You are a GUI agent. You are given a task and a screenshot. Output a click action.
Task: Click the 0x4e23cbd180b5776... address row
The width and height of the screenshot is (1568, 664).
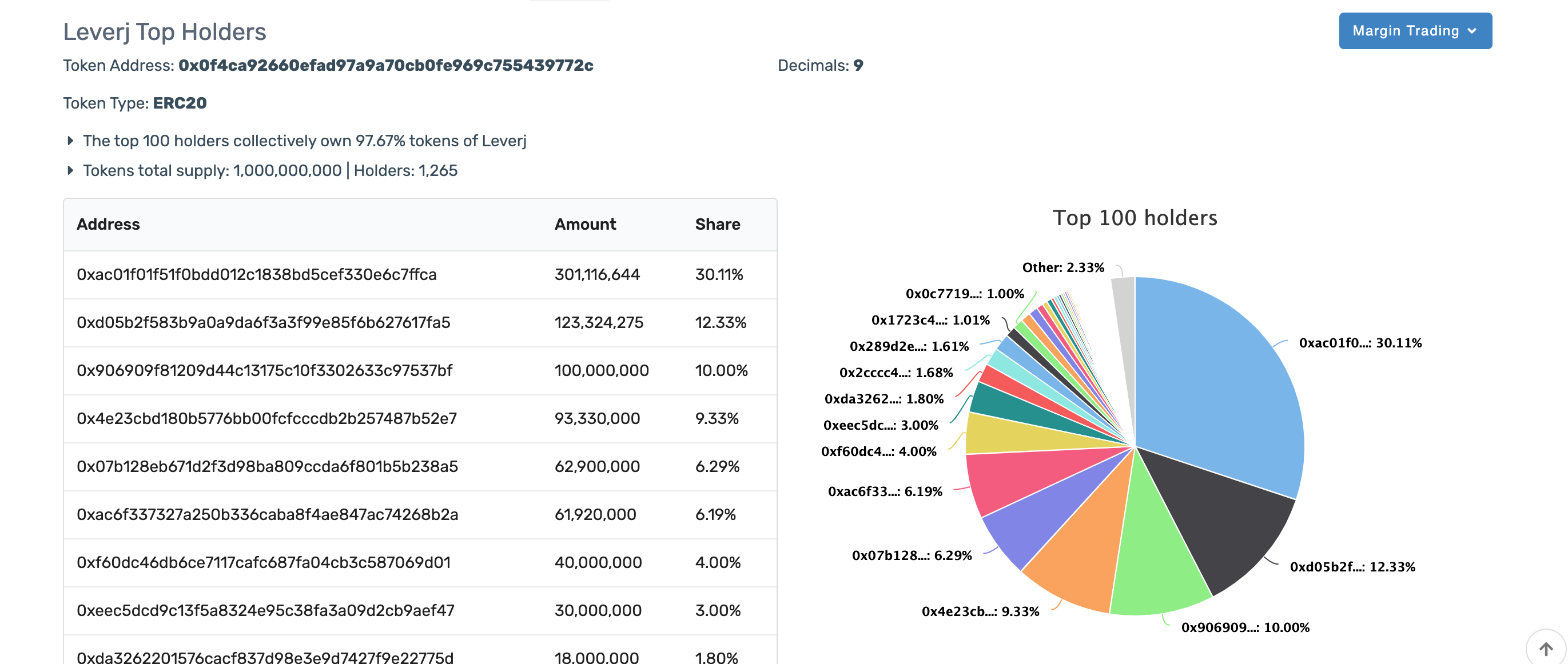pyautogui.click(x=266, y=419)
